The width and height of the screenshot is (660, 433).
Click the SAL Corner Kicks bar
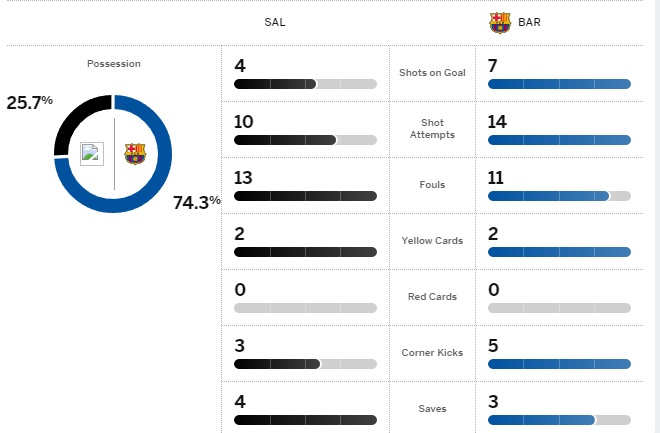click(x=305, y=364)
